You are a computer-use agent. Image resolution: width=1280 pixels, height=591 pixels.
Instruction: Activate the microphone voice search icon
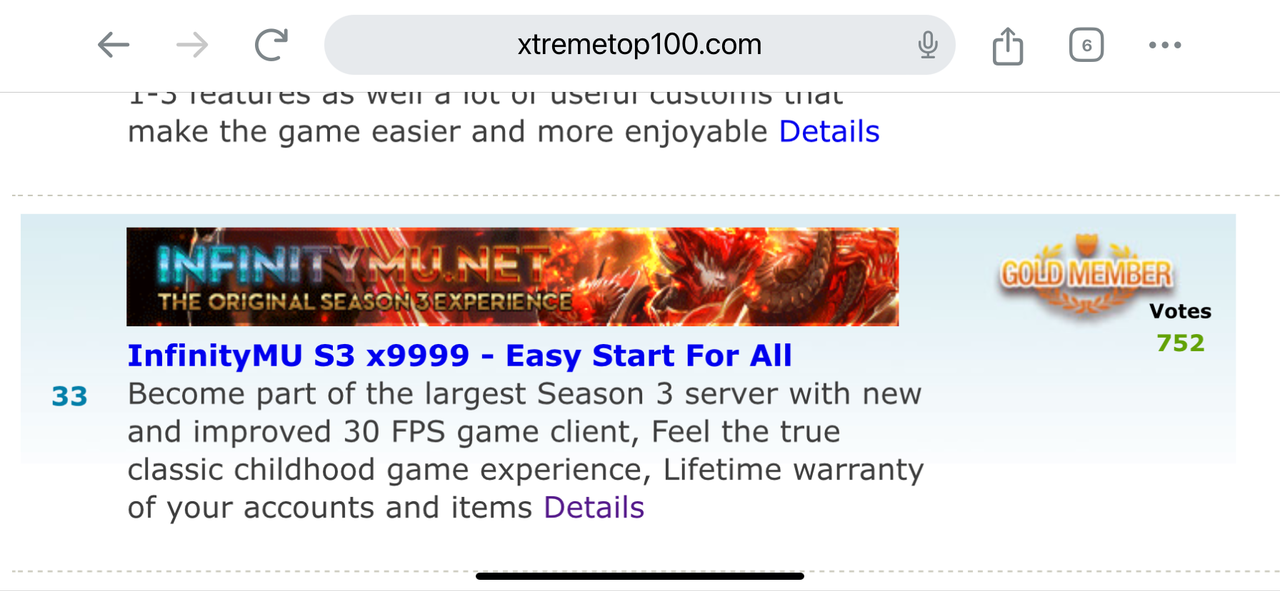(x=928, y=44)
